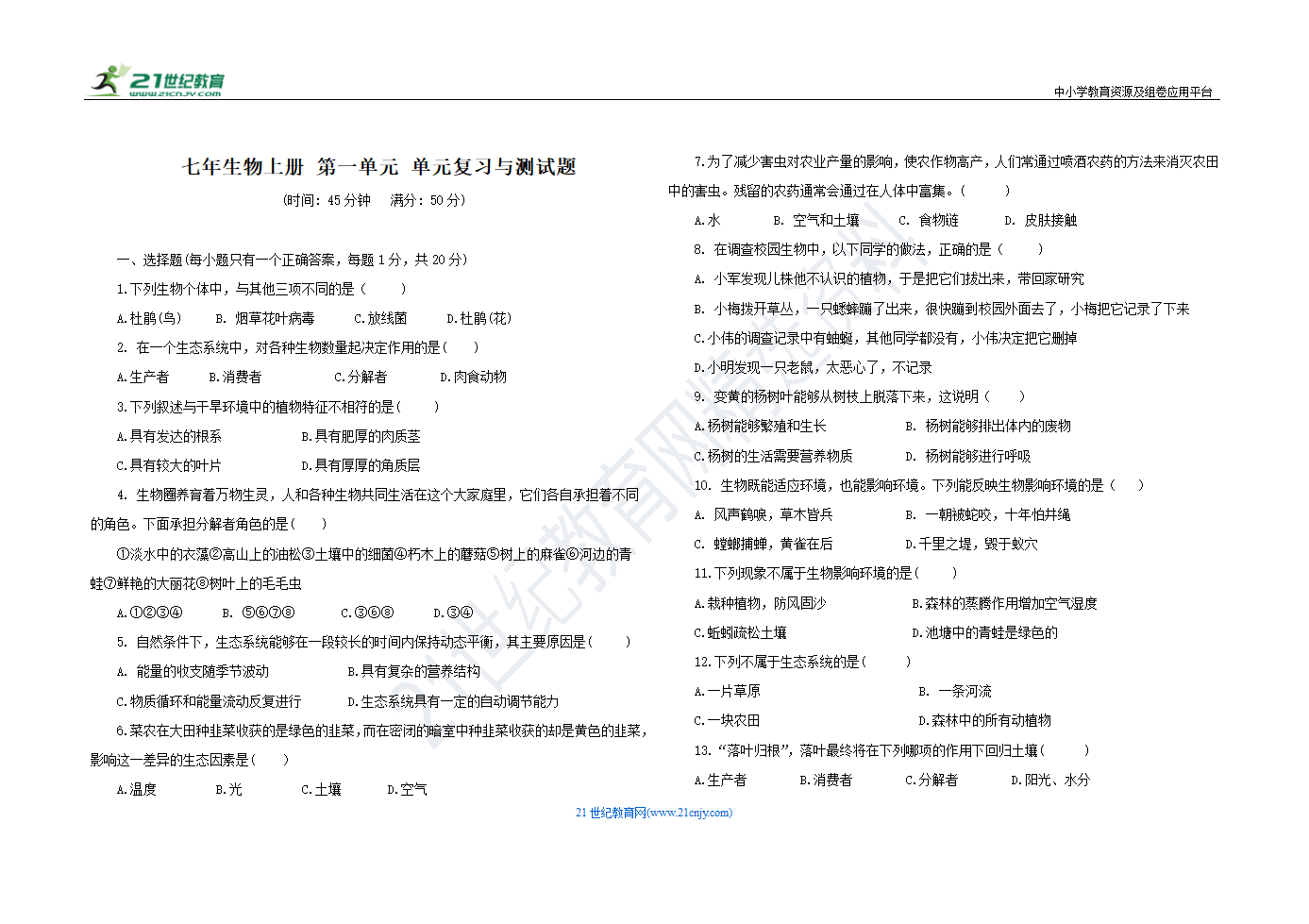Select option A.栽种植物，防风固沙
This screenshot has width=1309, height=924.
point(760,603)
